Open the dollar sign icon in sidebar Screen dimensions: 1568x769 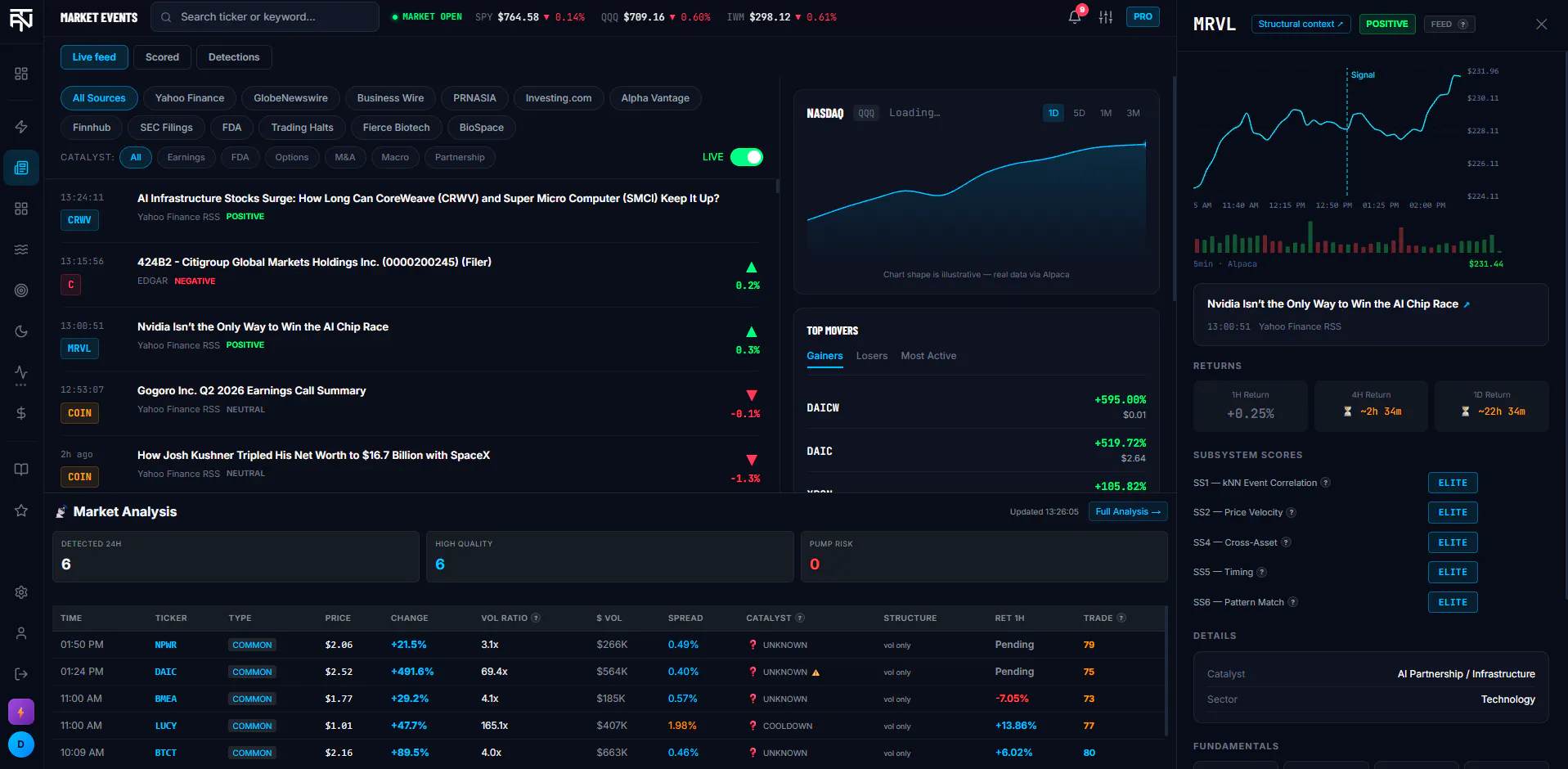tap(21, 413)
